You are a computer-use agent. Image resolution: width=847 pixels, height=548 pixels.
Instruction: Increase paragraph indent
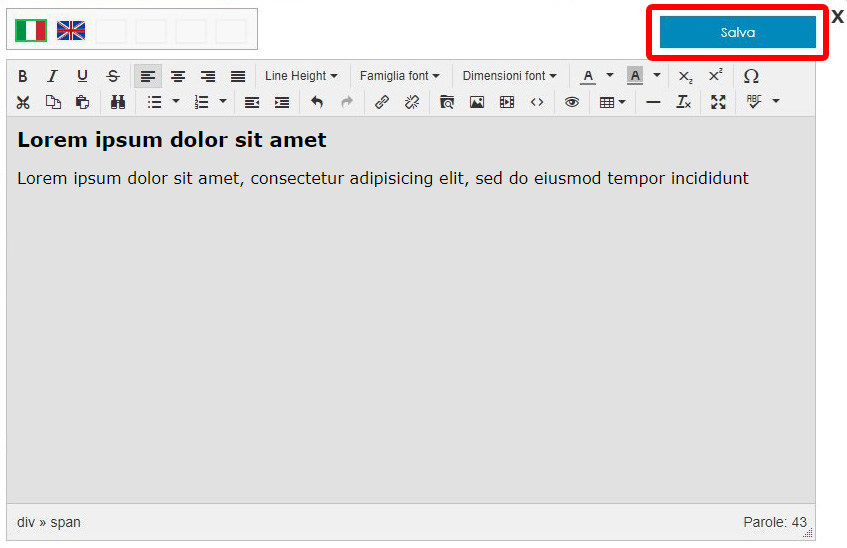281,102
